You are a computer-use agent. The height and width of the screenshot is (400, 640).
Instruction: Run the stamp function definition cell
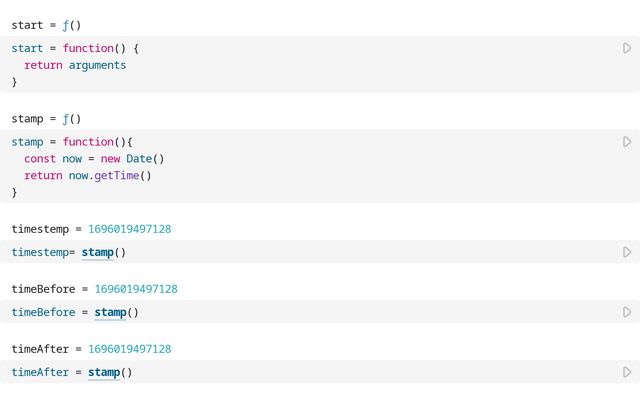click(627, 142)
